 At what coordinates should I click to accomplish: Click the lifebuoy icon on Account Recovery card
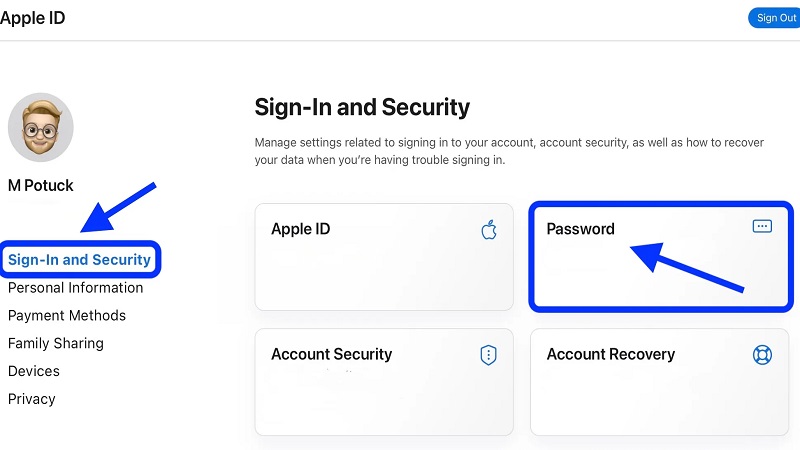[762, 355]
